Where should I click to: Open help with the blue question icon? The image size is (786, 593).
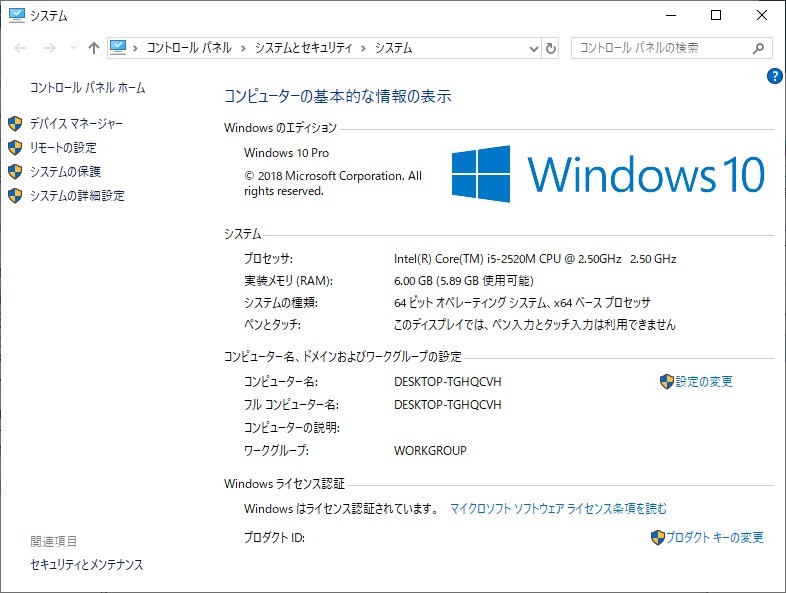774,76
